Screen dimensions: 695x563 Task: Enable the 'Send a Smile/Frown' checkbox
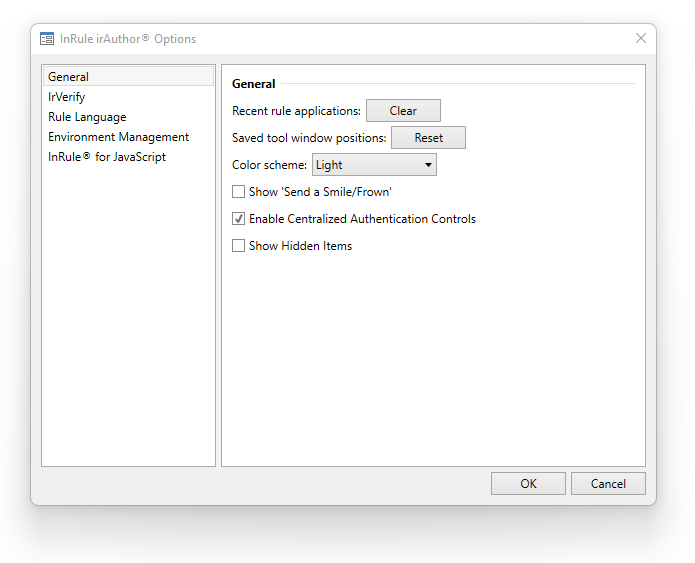(x=238, y=192)
